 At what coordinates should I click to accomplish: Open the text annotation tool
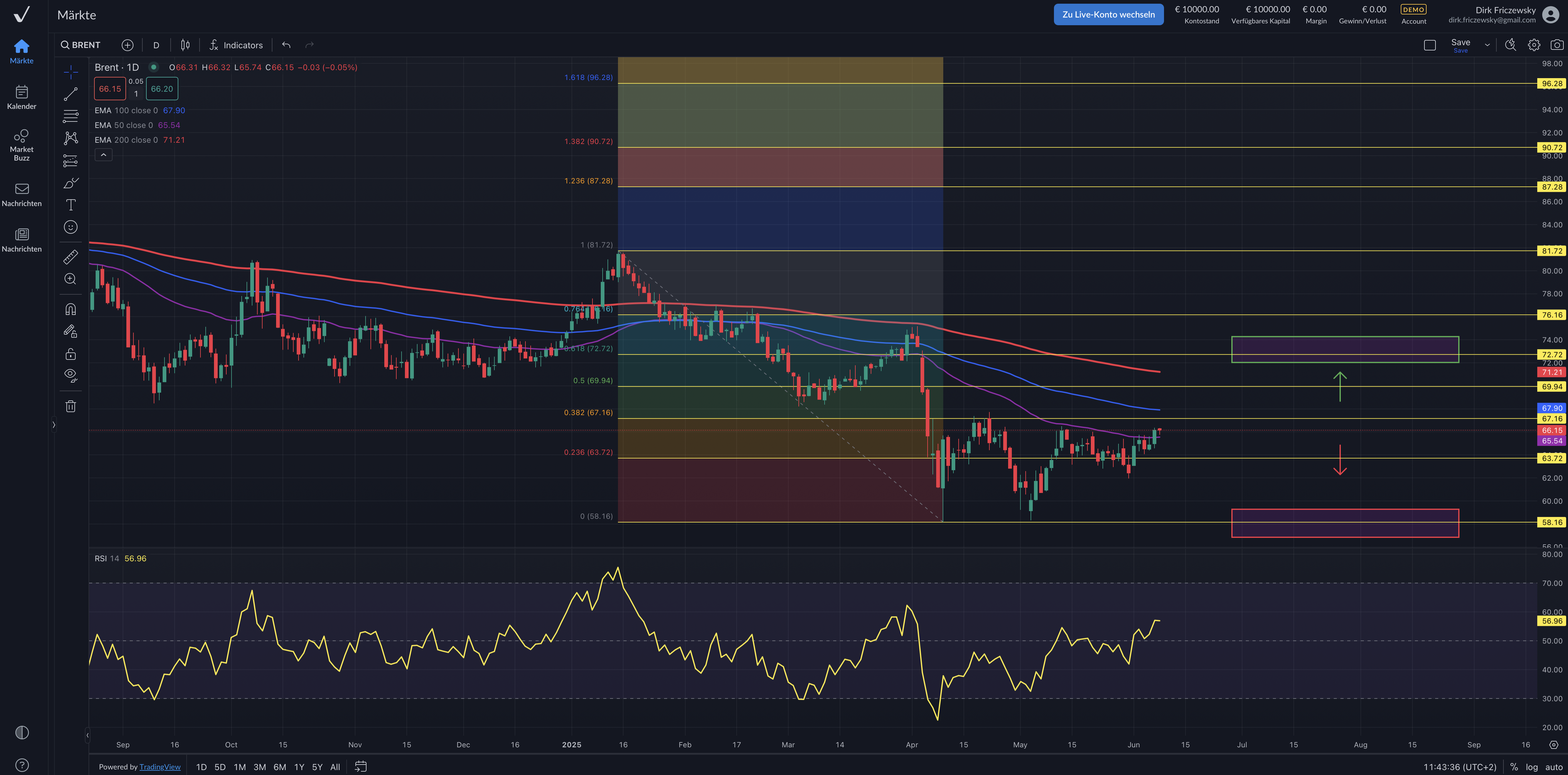coord(71,205)
